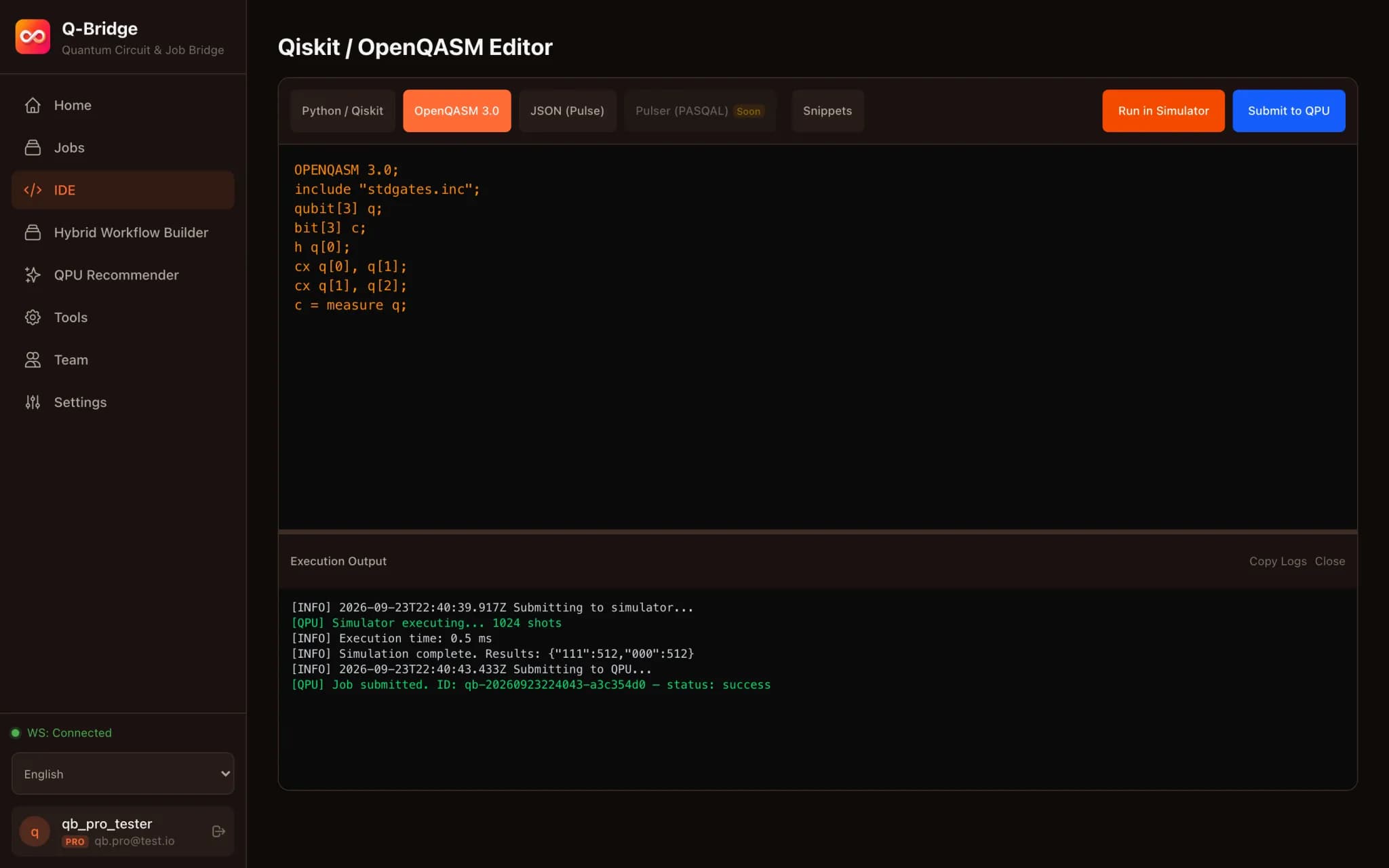The image size is (1389, 868).
Task: Open the English language dropdown
Action: click(x=123, y=774)
